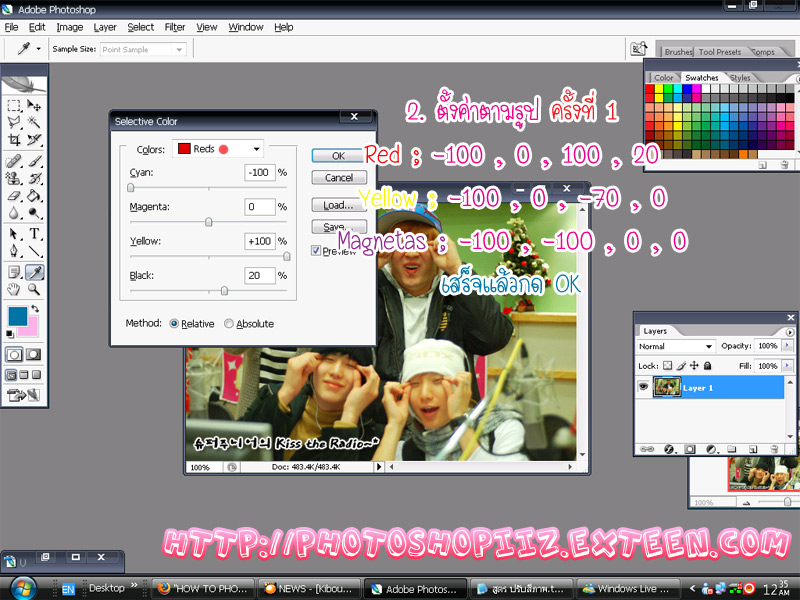The image size is (800, 600).
Task: Toggle Lock image pixels in Layers
Action: pyautogui.click(x=681, y=366)
